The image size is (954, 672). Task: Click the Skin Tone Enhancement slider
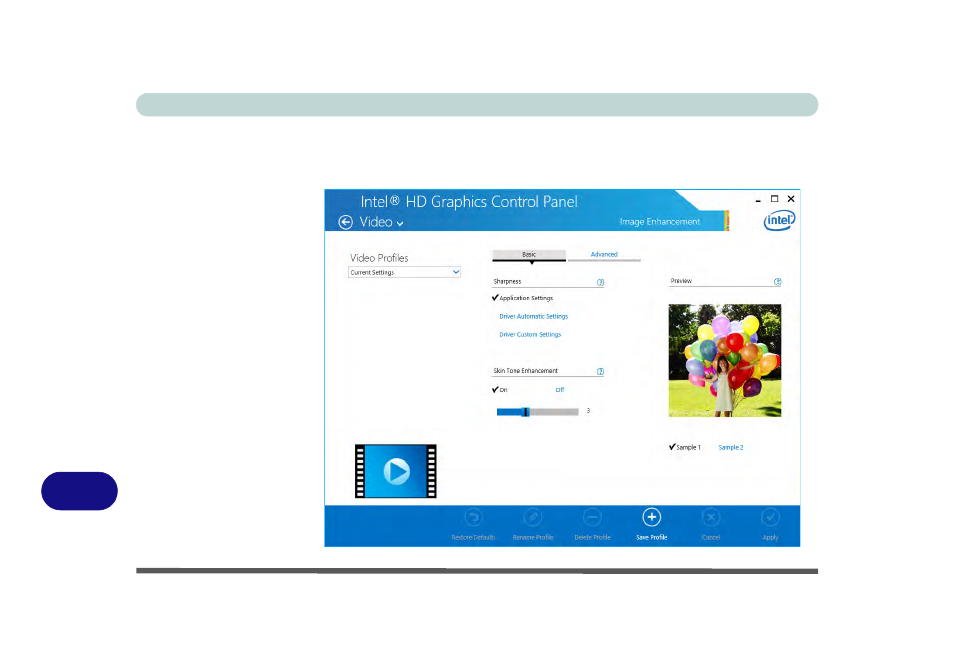tap(537, 412)
